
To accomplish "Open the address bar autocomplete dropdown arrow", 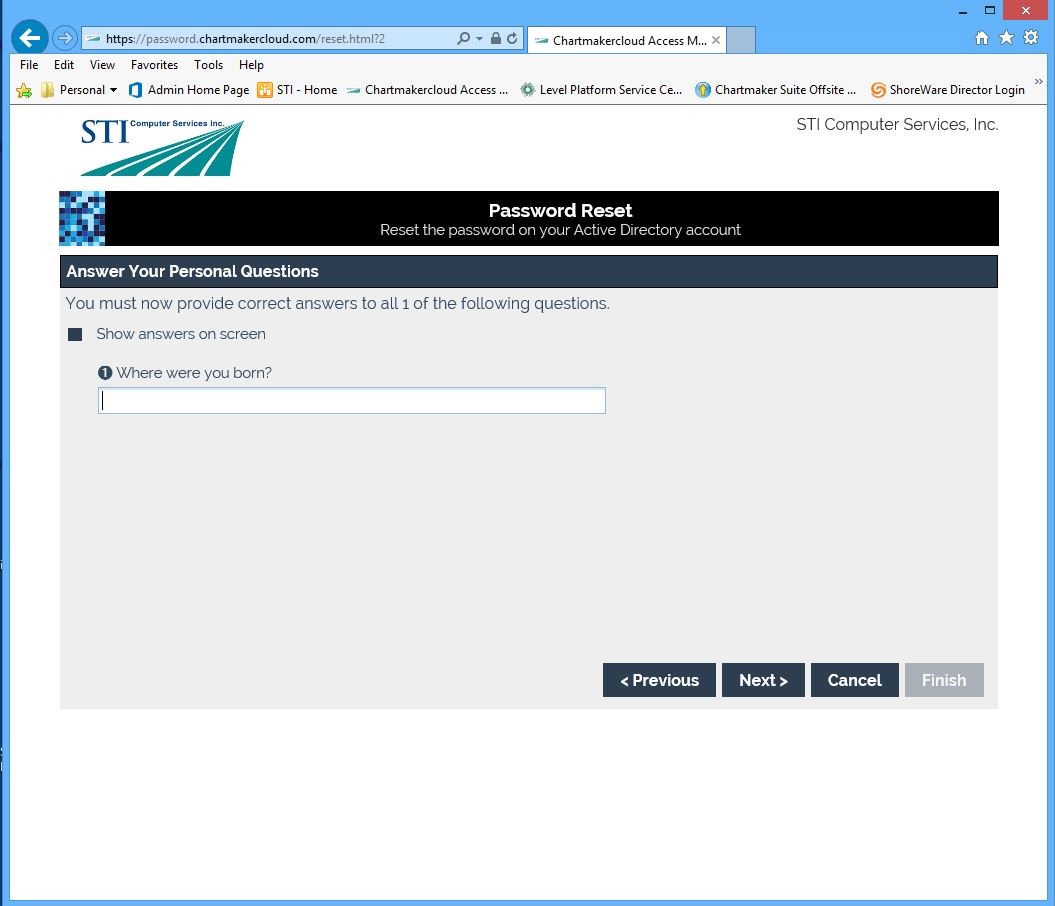I will tap(480, 39).
